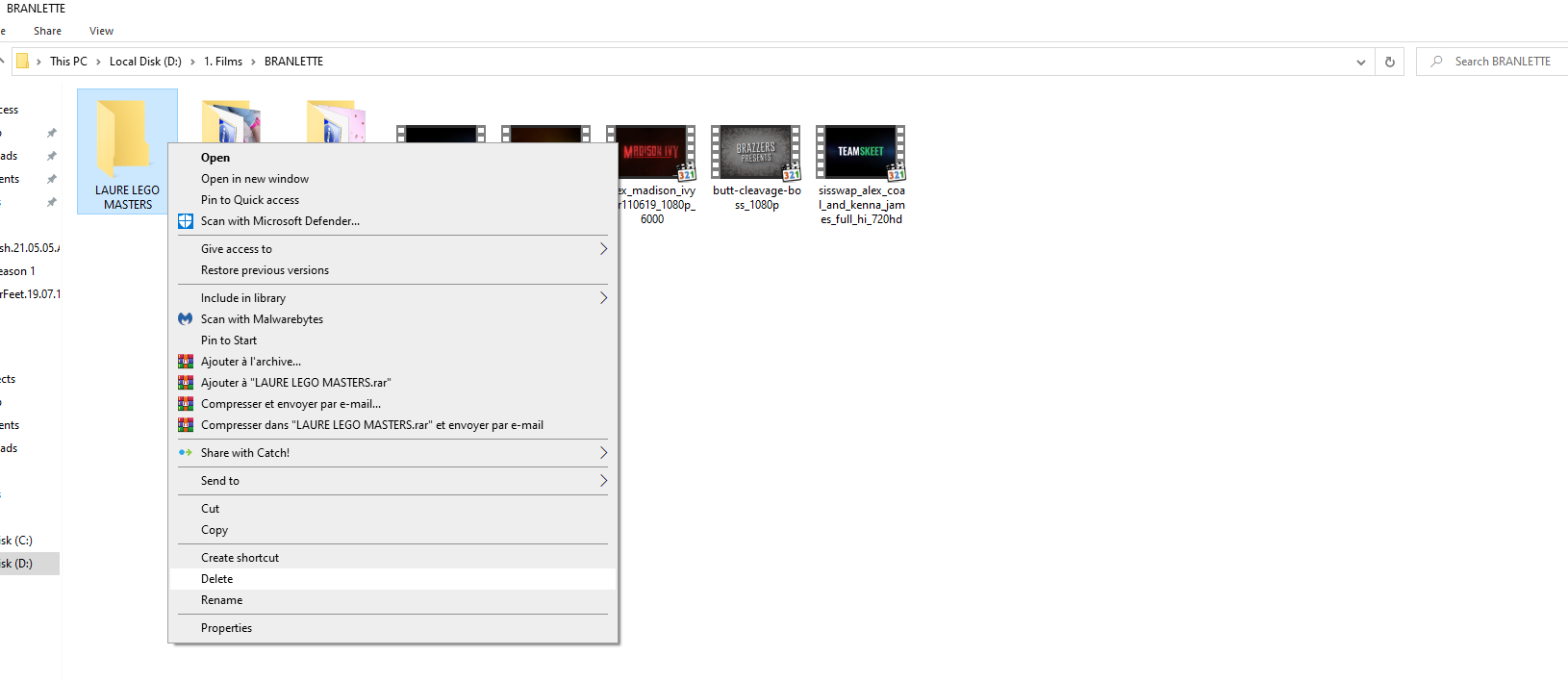Image resolution: width=1568 pixels, height=681 pixels.
Task: Switch to the View ribbon tab
Action: [x=101, y=31]
